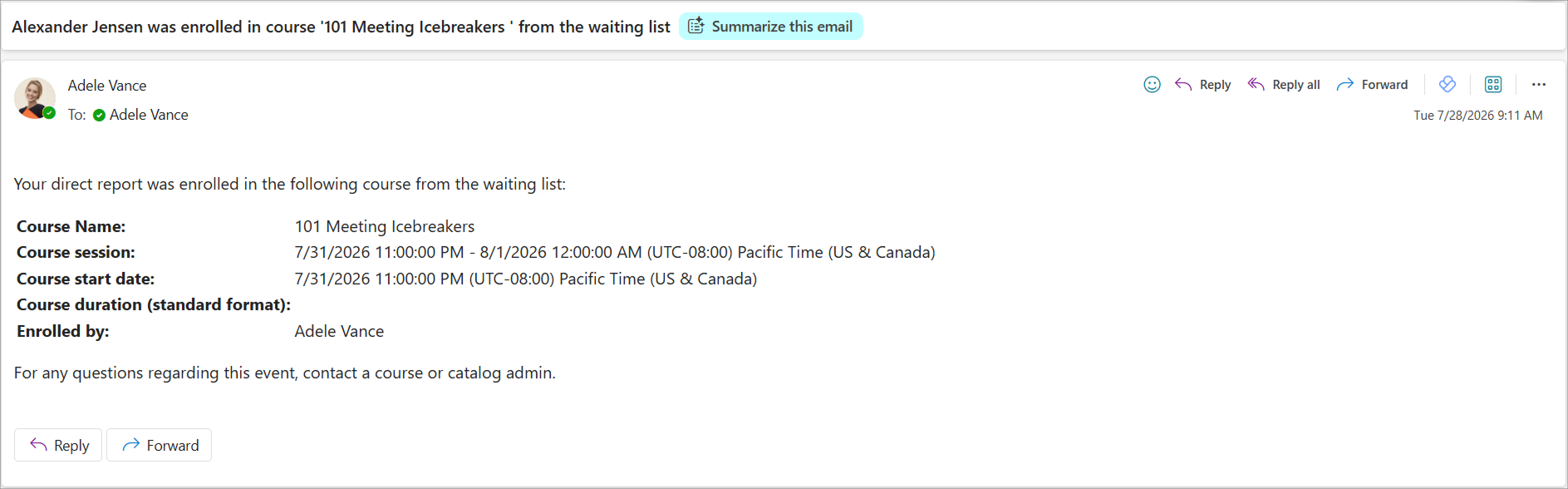Click the received timestamp Tue 7/28/2026
Screen dimensions: 1568x489
1478,116
